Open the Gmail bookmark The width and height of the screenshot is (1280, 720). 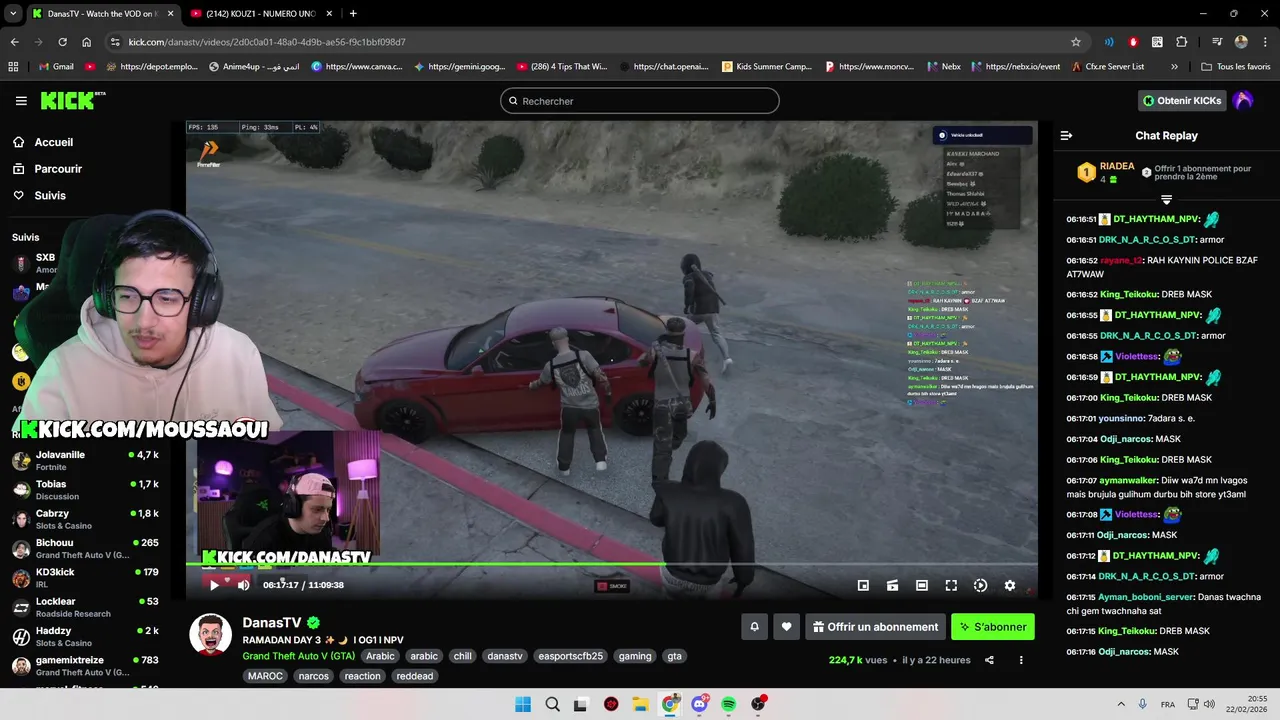click(55, 67)
